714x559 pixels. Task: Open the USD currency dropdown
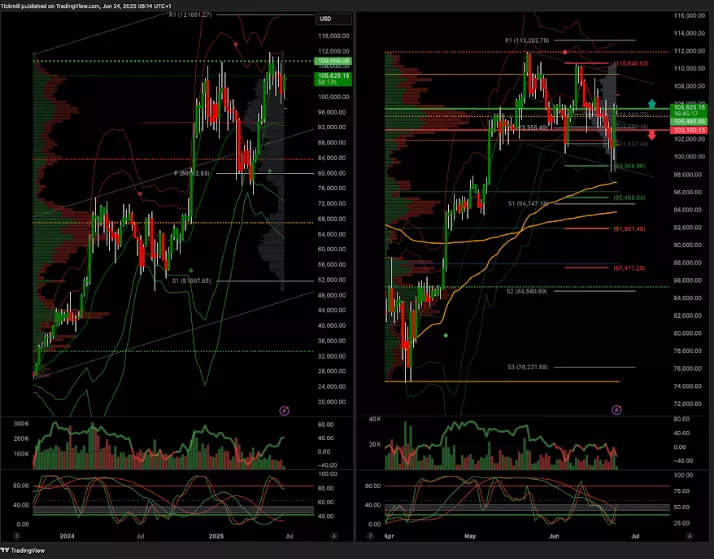point(326,19)
